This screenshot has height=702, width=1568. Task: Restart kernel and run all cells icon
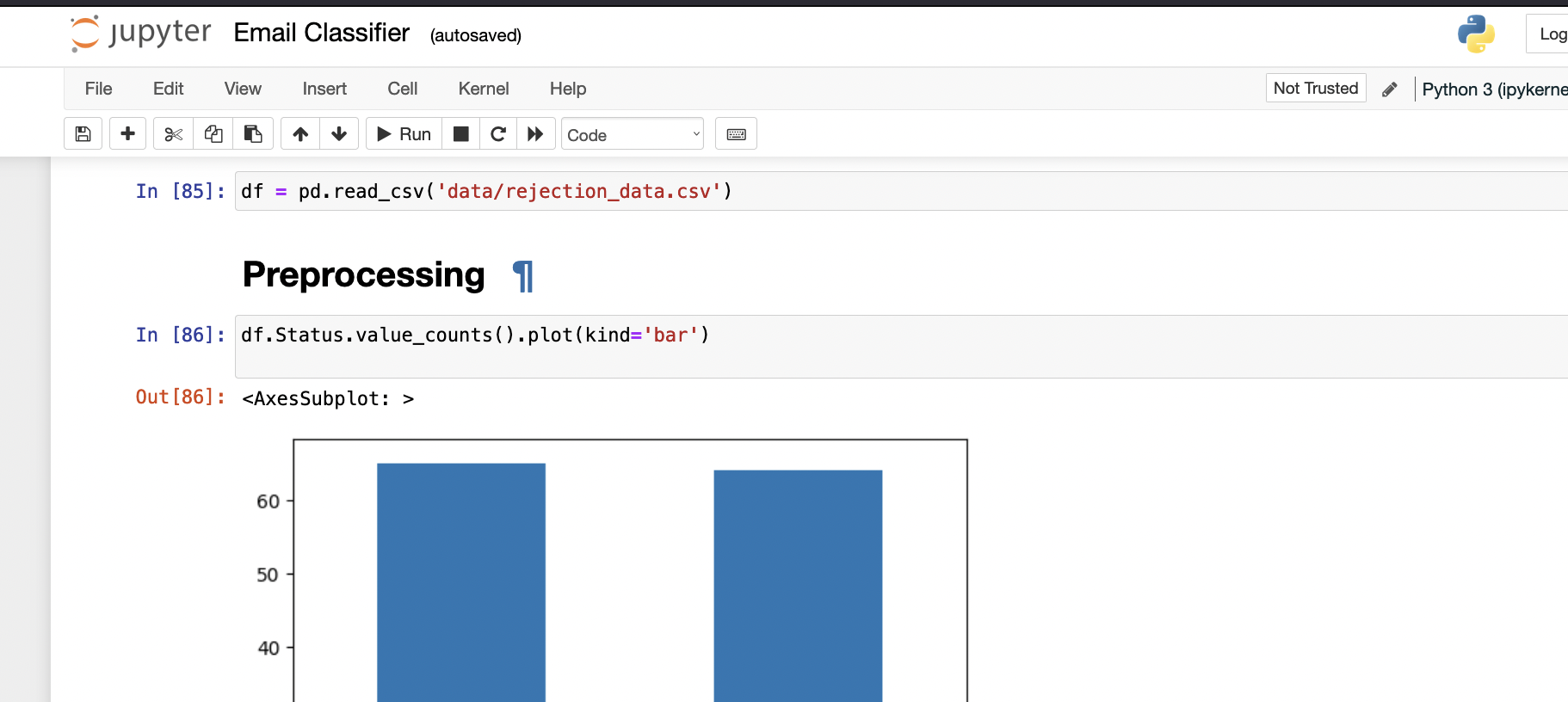point(535,133)
